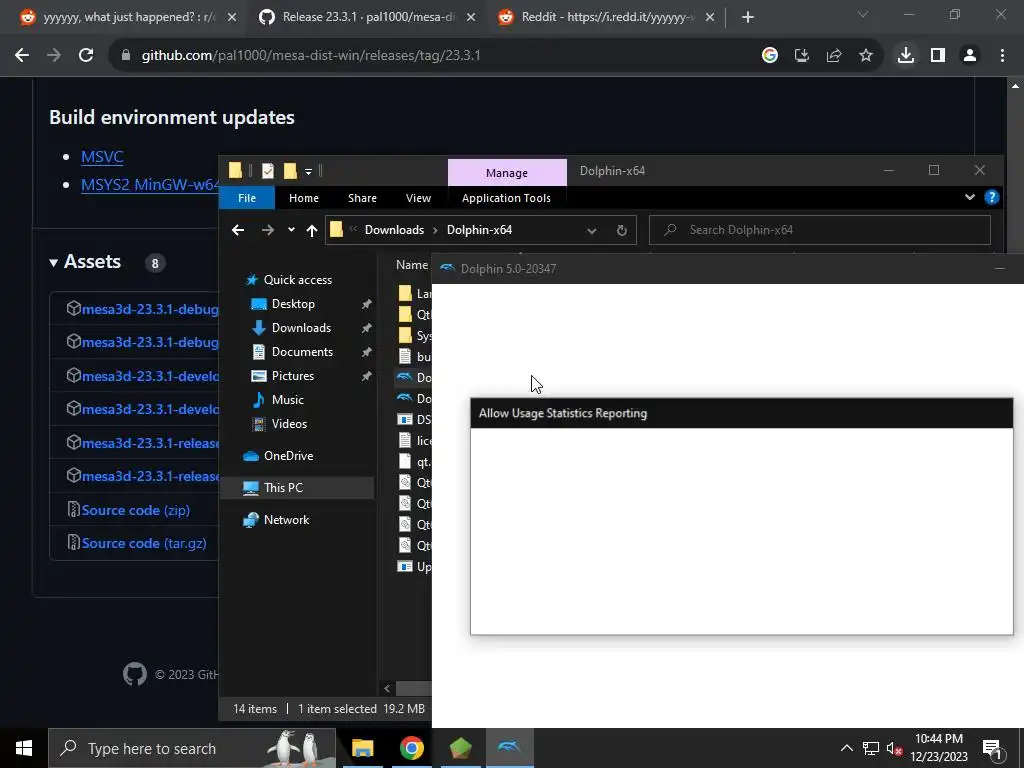Open address bar history dropdown
Image resolution: width=1024 pixels, height=768 pixels.
pos(592,231)
